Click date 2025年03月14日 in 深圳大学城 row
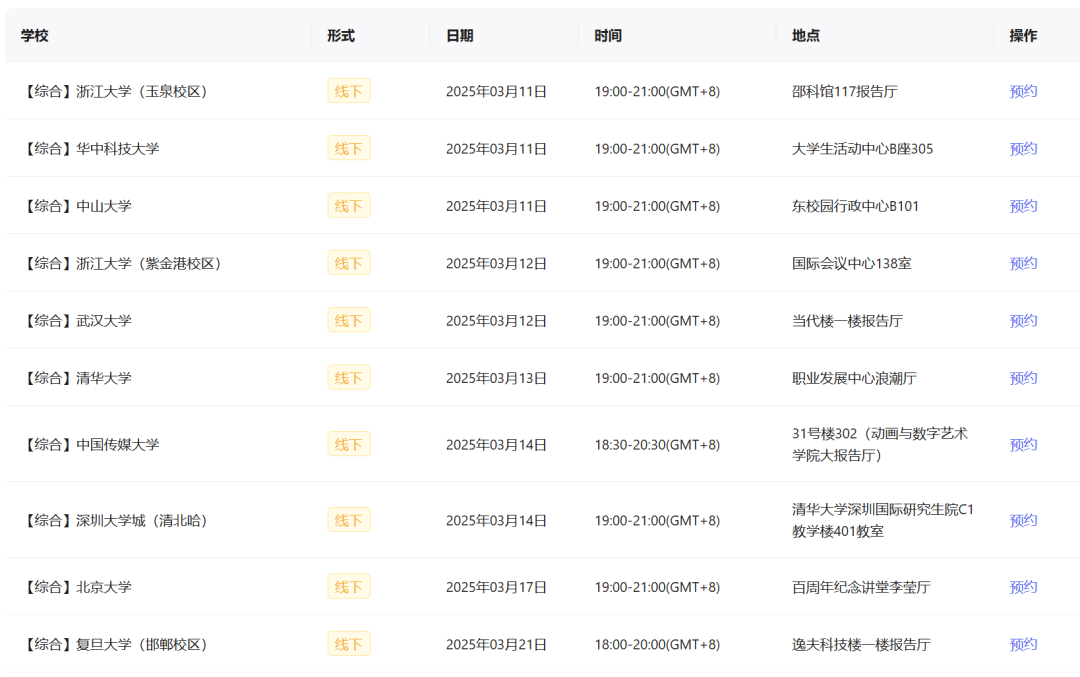The width and height of the screenshot is (1080, 677). tap(496, 520)
